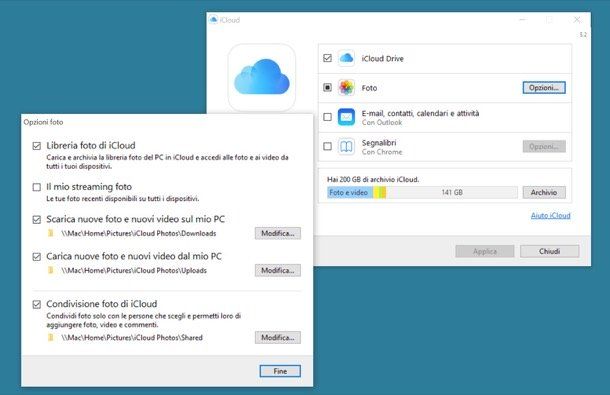Disable Libreria foto di iCloud checkbox
Screen dimensions: 610x395
[37, 146]
